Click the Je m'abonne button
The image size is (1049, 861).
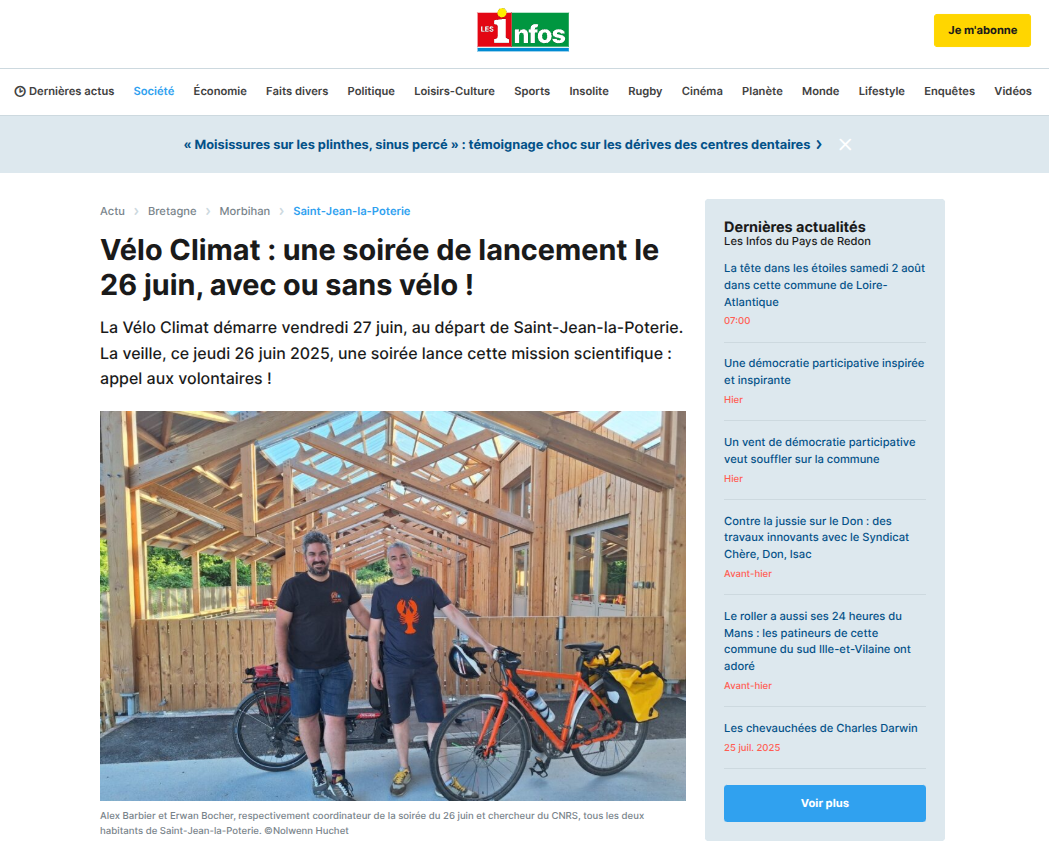click(982, 30)
